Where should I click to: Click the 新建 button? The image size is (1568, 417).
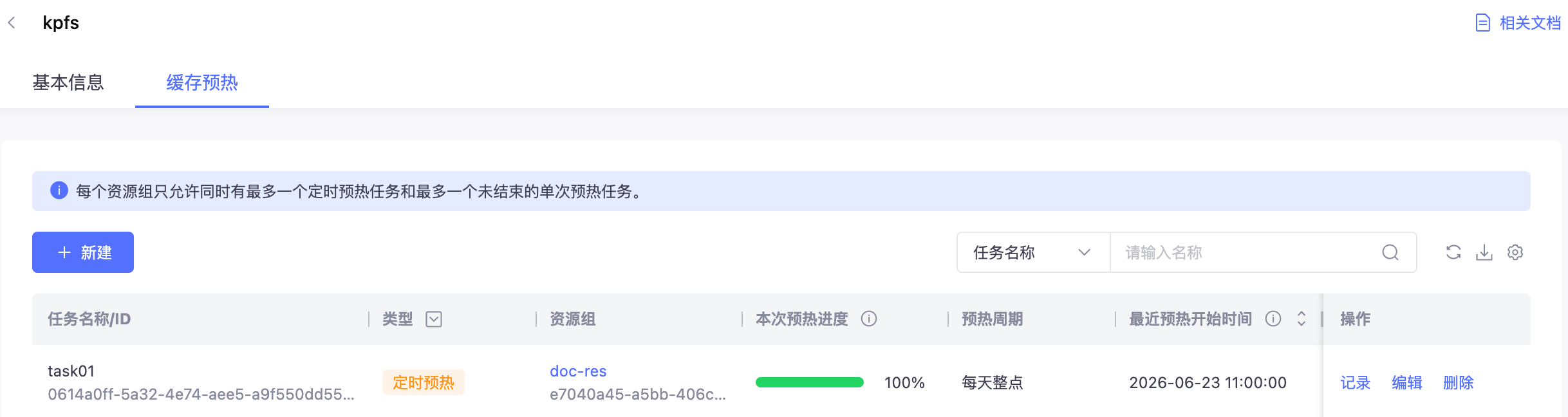(83, 252)
